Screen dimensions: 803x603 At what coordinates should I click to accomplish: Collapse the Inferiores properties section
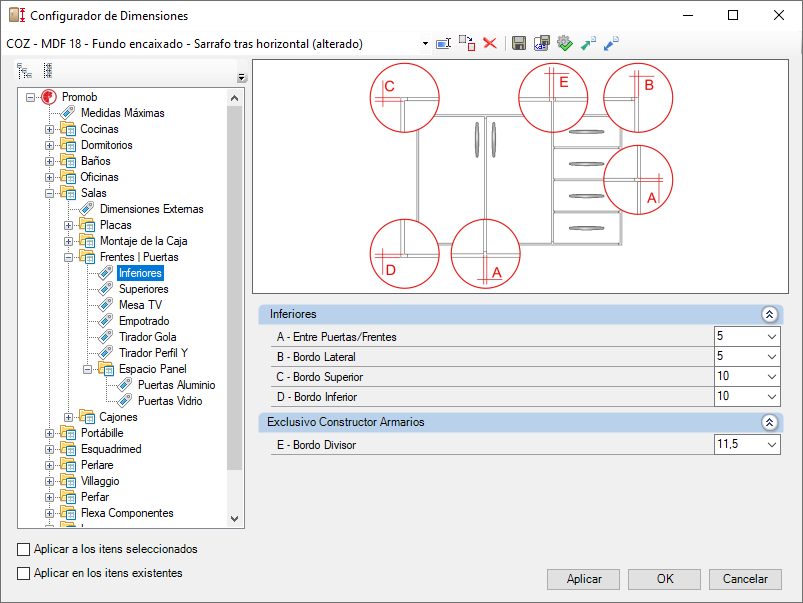click(x=769, y=315)
